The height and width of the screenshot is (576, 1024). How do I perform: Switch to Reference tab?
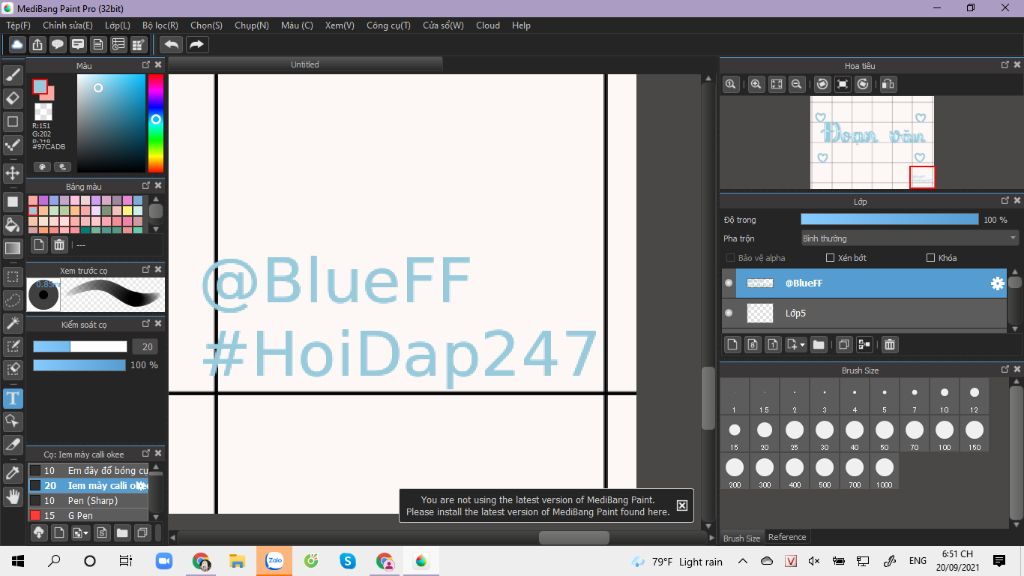tap(787, 537)
